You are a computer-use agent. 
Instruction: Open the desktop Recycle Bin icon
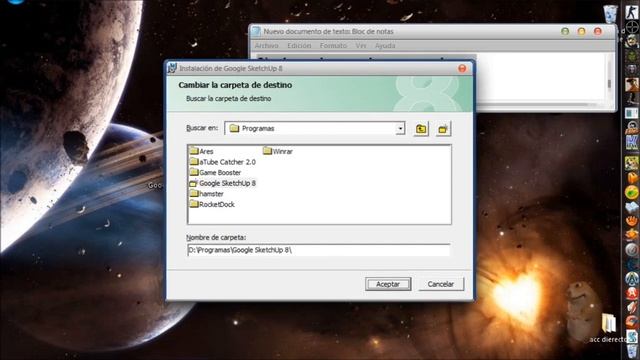[611, 13]
